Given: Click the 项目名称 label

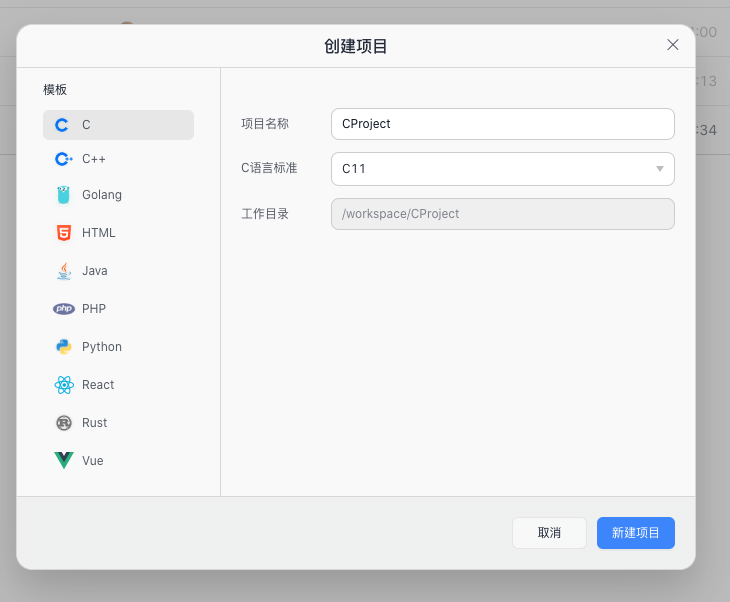Looking at the screenshot, I should 265,124.
